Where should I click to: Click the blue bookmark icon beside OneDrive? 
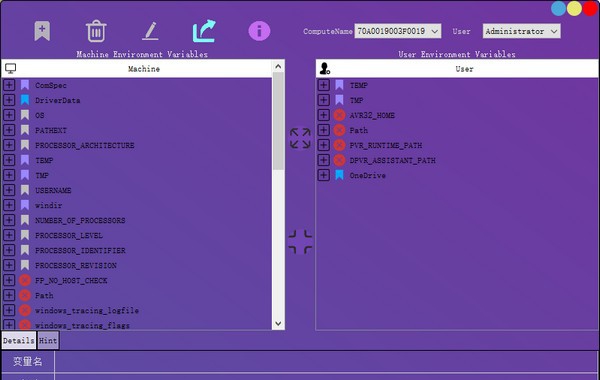tap(339, 175)
